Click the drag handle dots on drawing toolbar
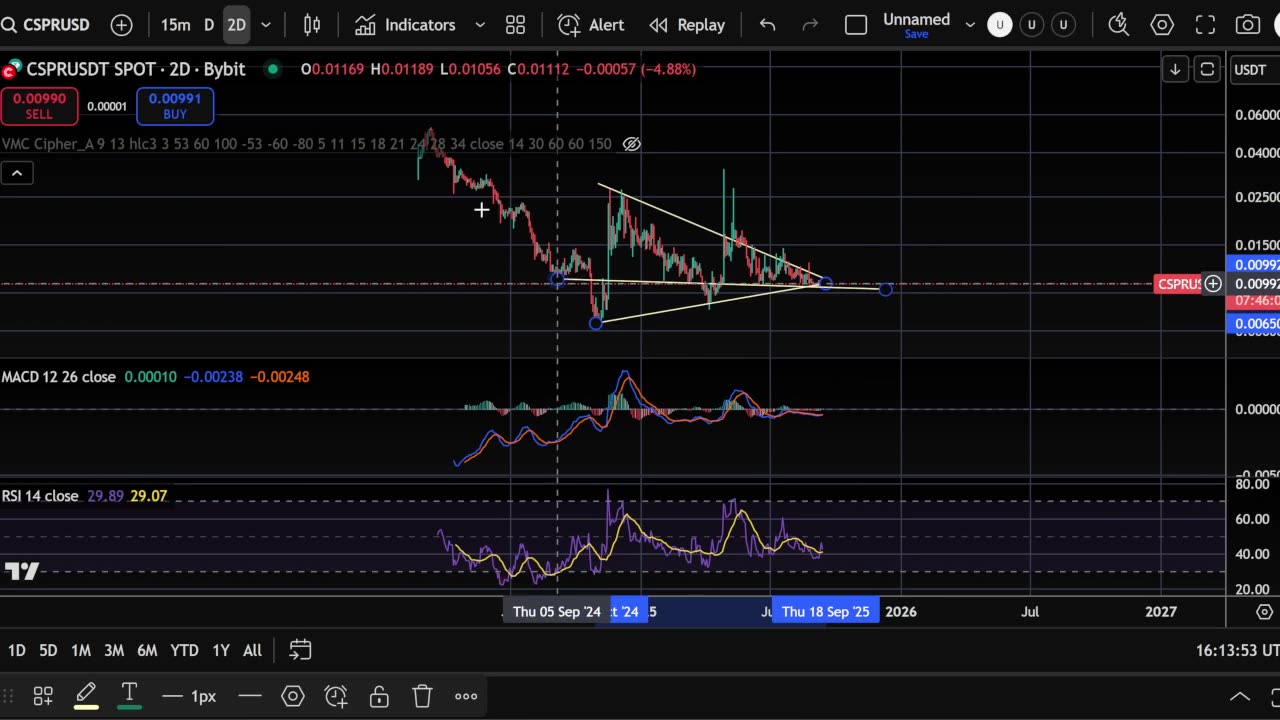This screenshot has height=720, width=1280. pyautogui.click(x=8, y=696)
